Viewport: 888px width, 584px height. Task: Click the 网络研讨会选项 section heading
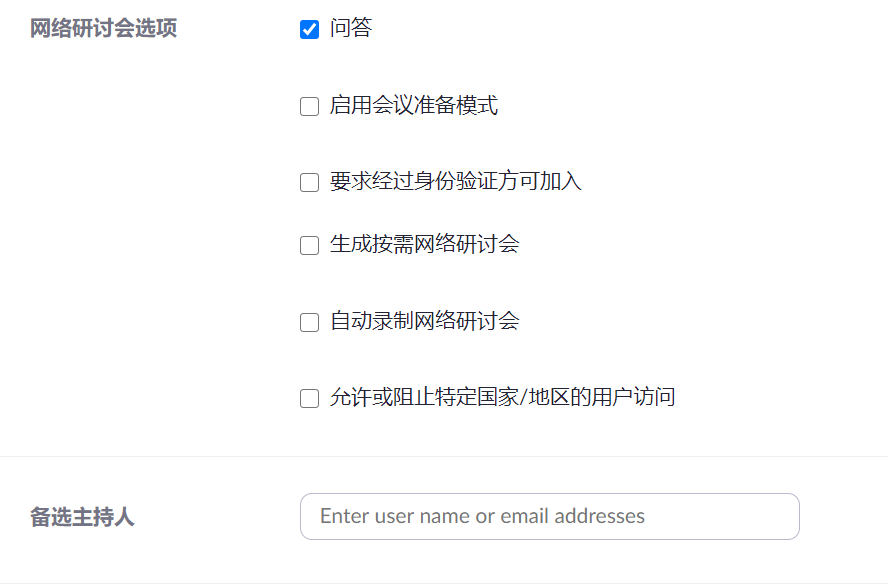coord(104,29)
